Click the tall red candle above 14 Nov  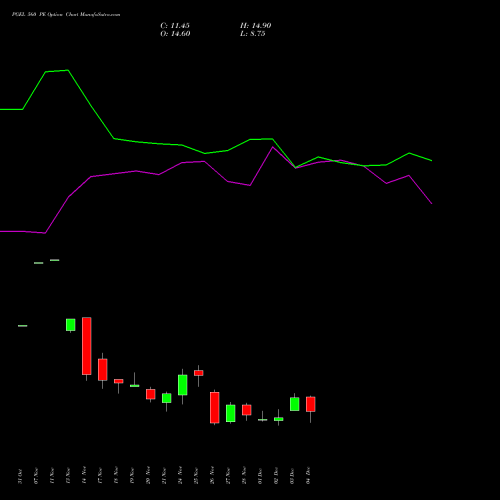pyautogui.click(x=87, y=346)
